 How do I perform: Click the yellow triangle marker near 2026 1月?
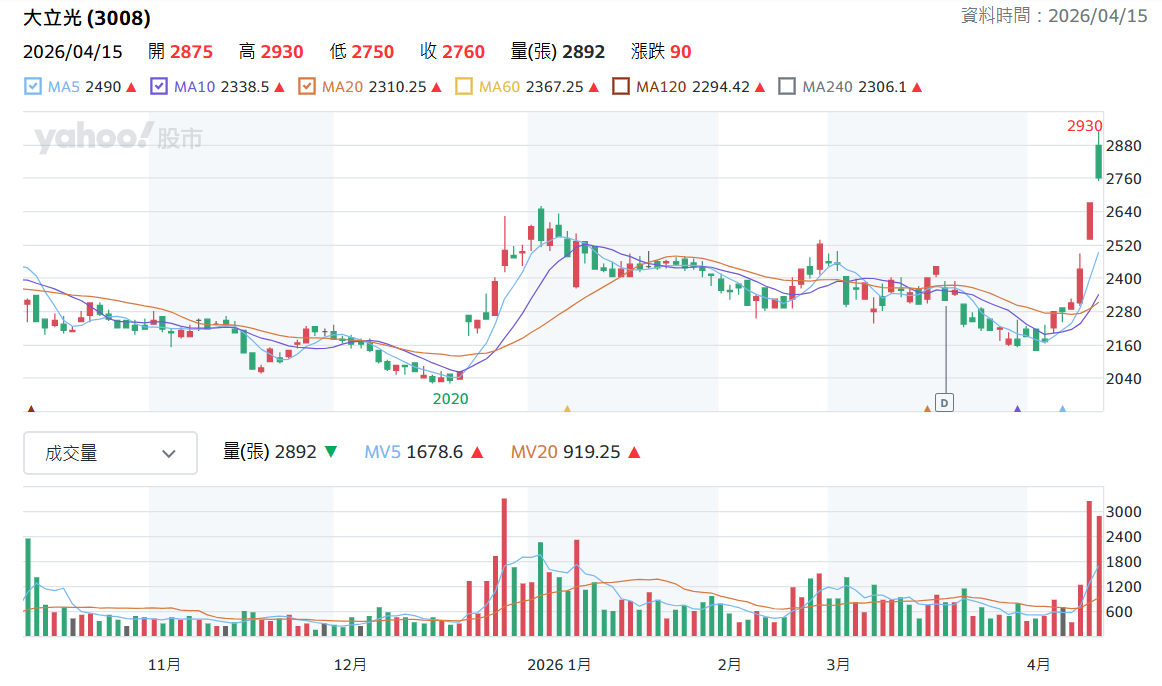click(x=567, y=409)
